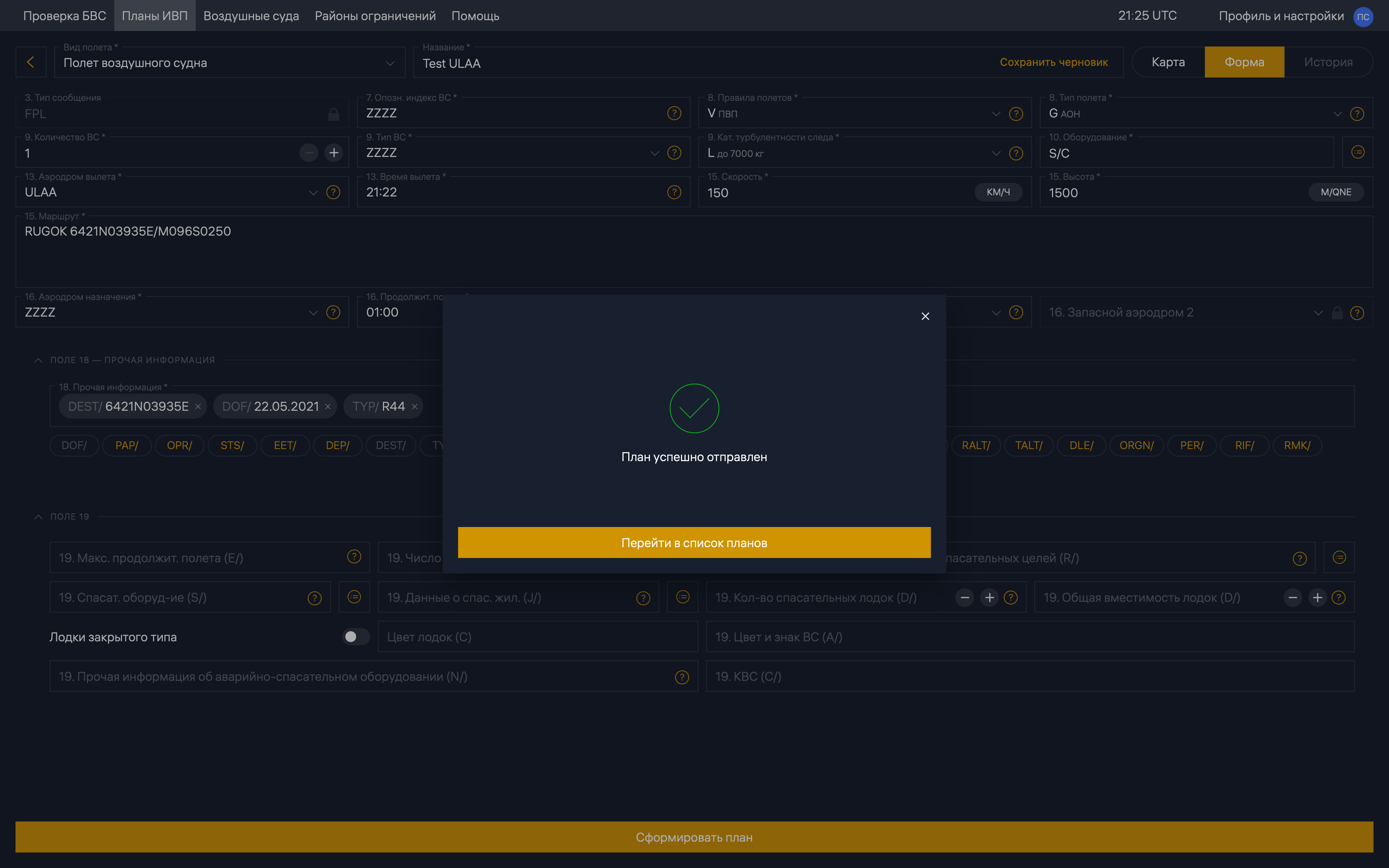Viewport: 1389px width, 868px height.
Task: Toggle speed unit КМ/Ч
Action: (998, 192)
